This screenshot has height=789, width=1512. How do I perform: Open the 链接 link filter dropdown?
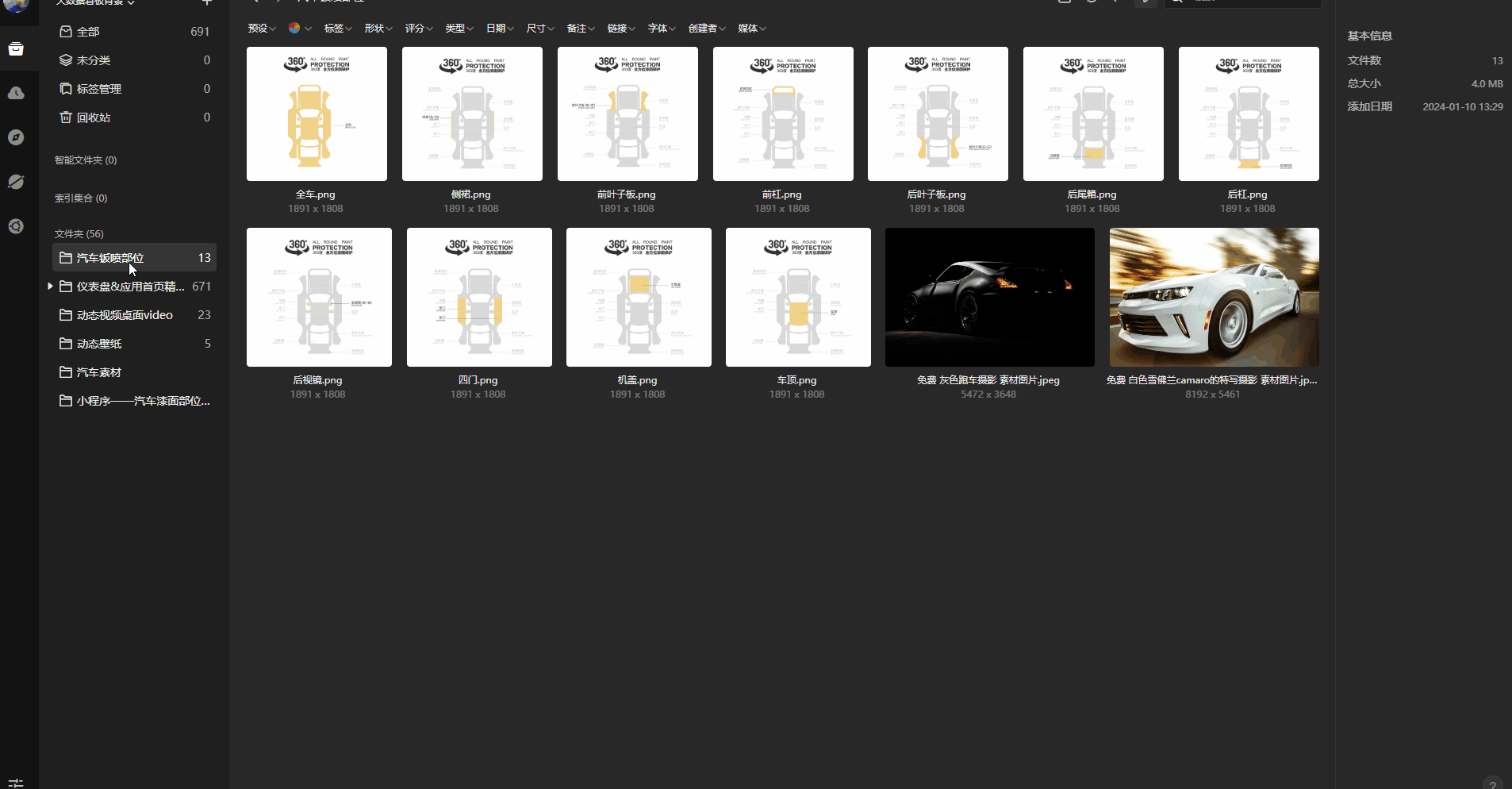[621, 29]
